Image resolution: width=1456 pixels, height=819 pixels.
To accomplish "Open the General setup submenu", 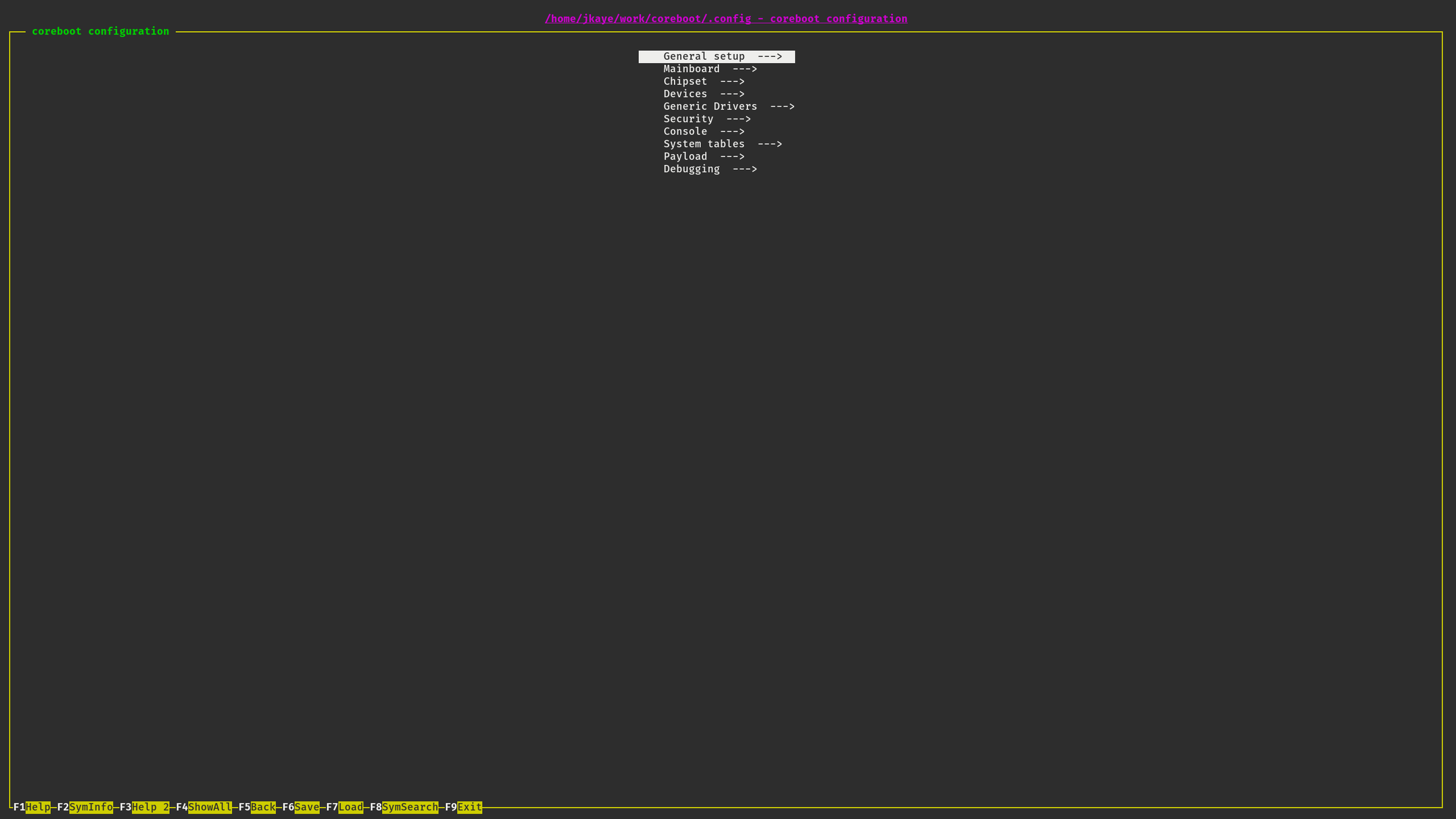I will coord(716,56).
